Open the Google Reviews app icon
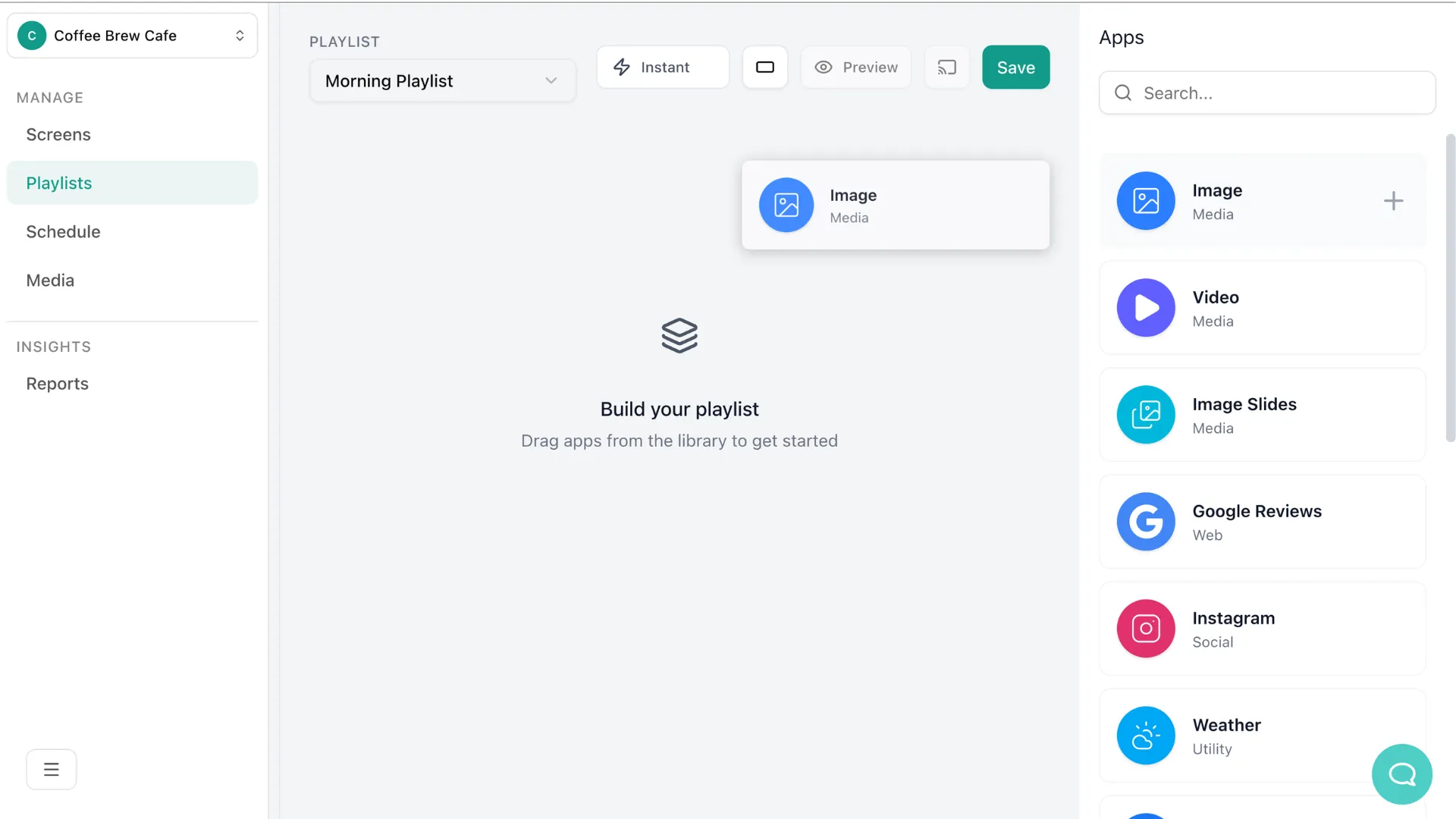This screenshot has height=819, width=1456. 1146,522
